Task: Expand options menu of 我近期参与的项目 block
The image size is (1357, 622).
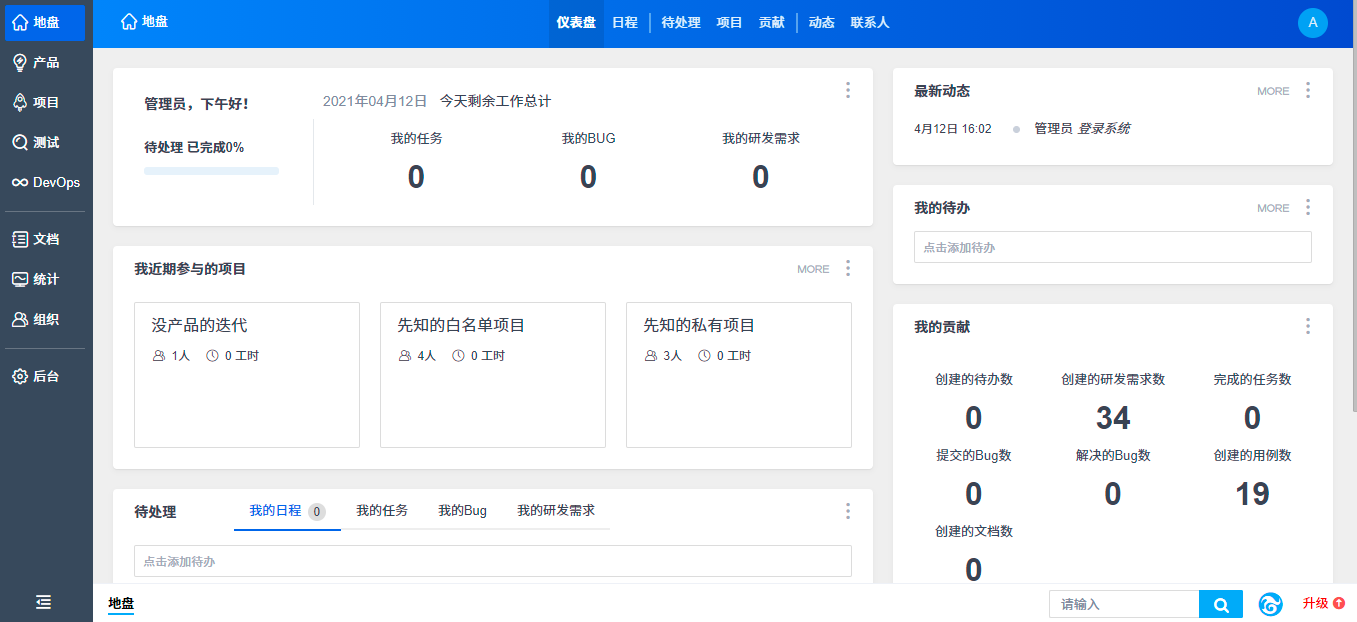Action: point(848,269)
